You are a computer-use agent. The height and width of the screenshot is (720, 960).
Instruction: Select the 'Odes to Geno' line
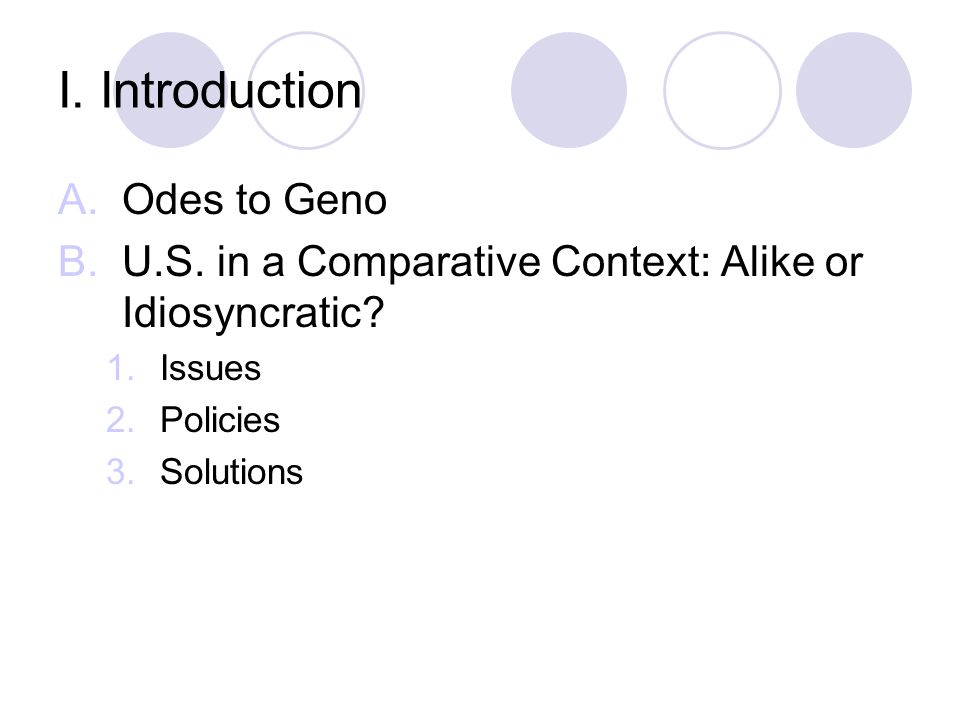pyautogui.click(x=255, y=200)
